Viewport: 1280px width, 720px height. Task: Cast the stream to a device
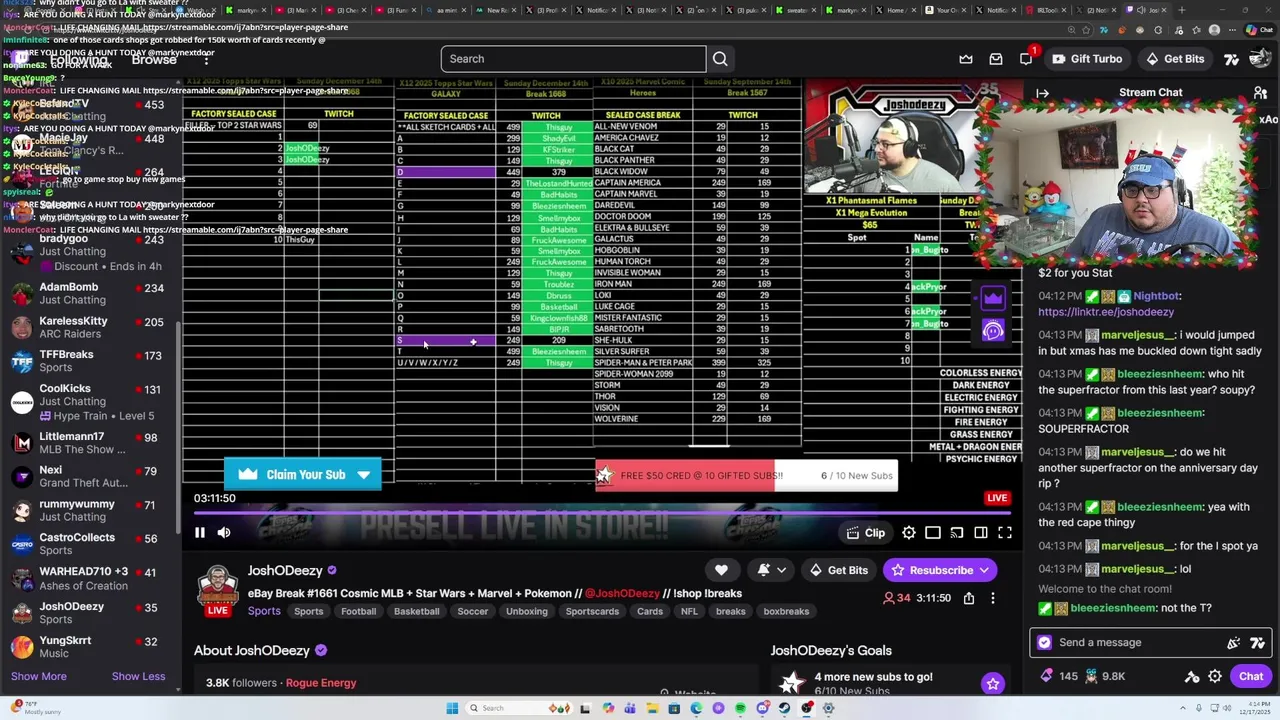tap(957, 533)
